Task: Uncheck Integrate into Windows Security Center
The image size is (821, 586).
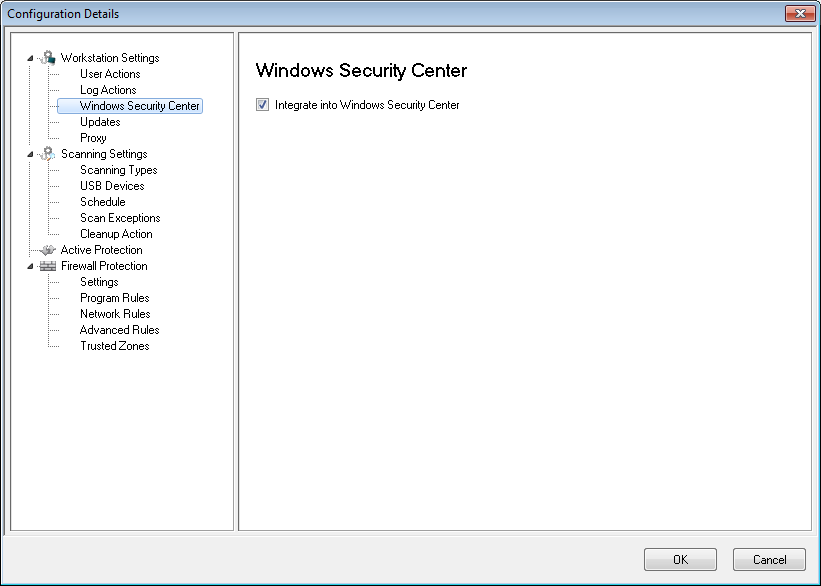Action: tap(262, 105)
